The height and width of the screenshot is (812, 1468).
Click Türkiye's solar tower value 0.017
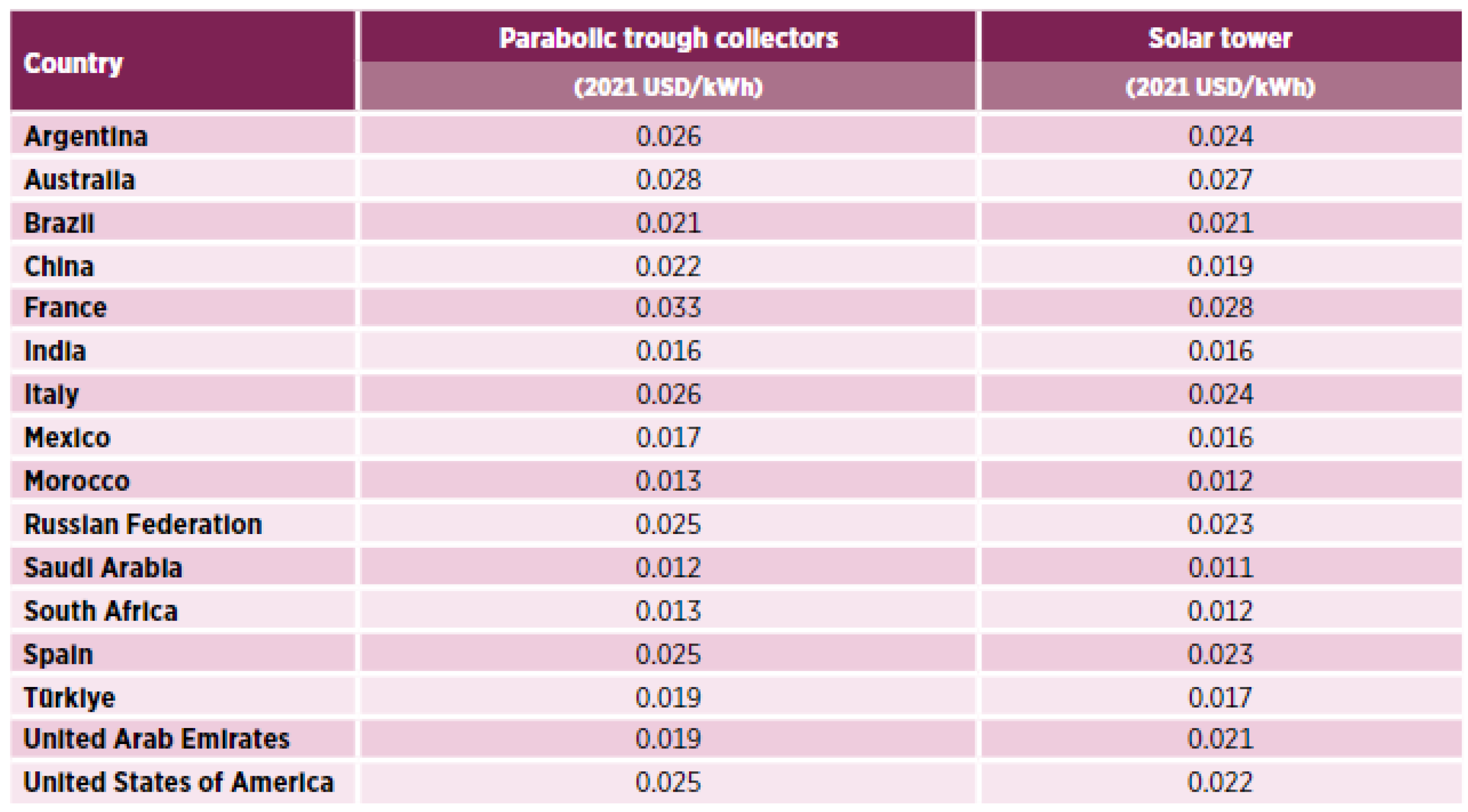[1220, 697]
